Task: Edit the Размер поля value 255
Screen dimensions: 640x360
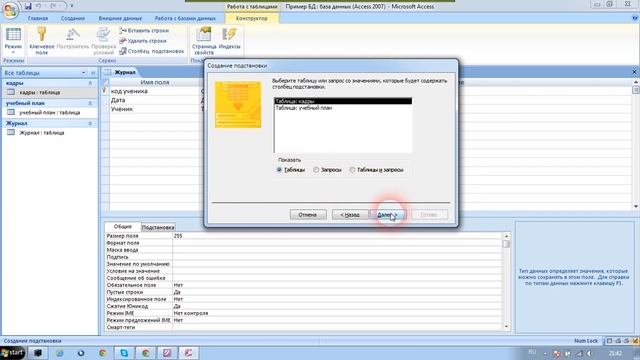Action: point(337,236)
